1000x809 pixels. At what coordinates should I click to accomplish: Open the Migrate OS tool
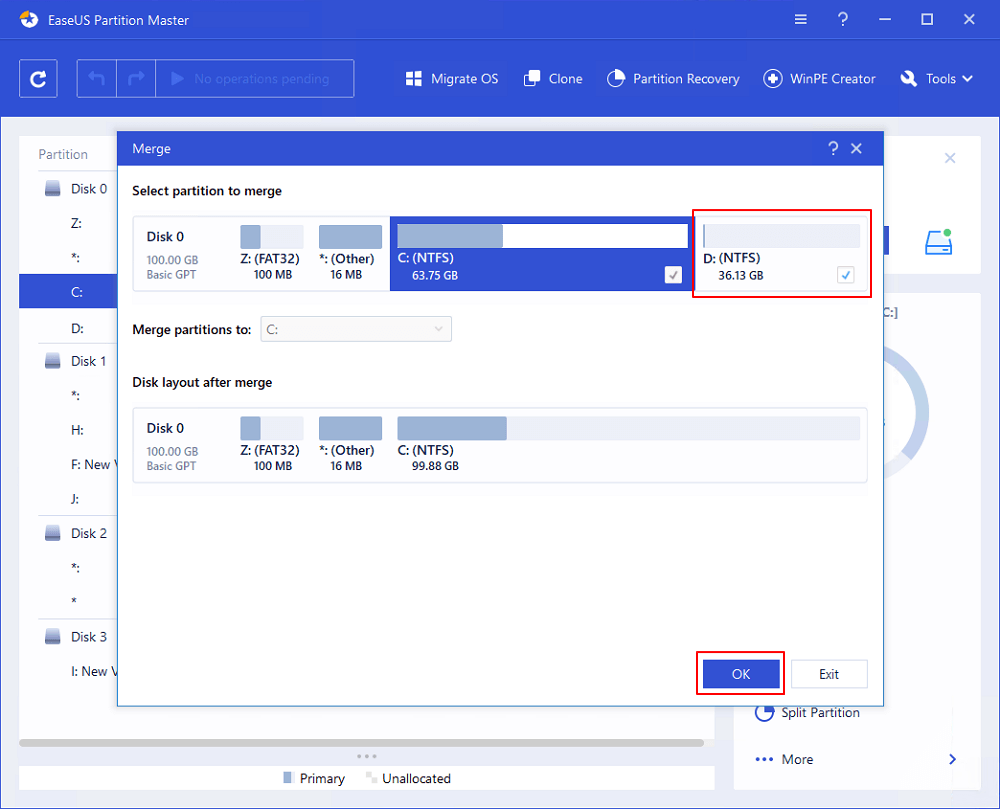tap(452, 78)
